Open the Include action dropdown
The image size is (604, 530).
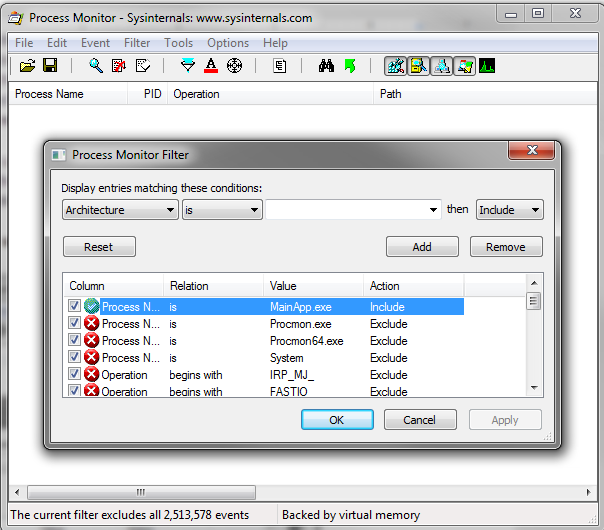510,210
